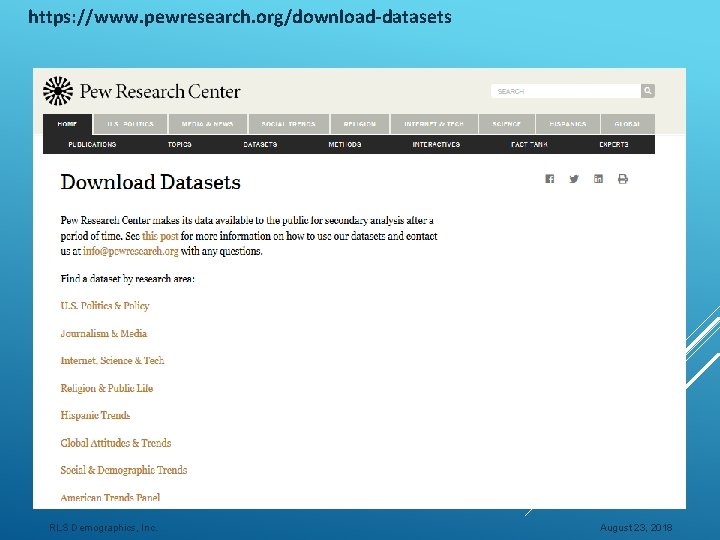The height and width of the screenshot is (540, 720).
Task: Share page via Twitter icon
Action: pos(574,179)
